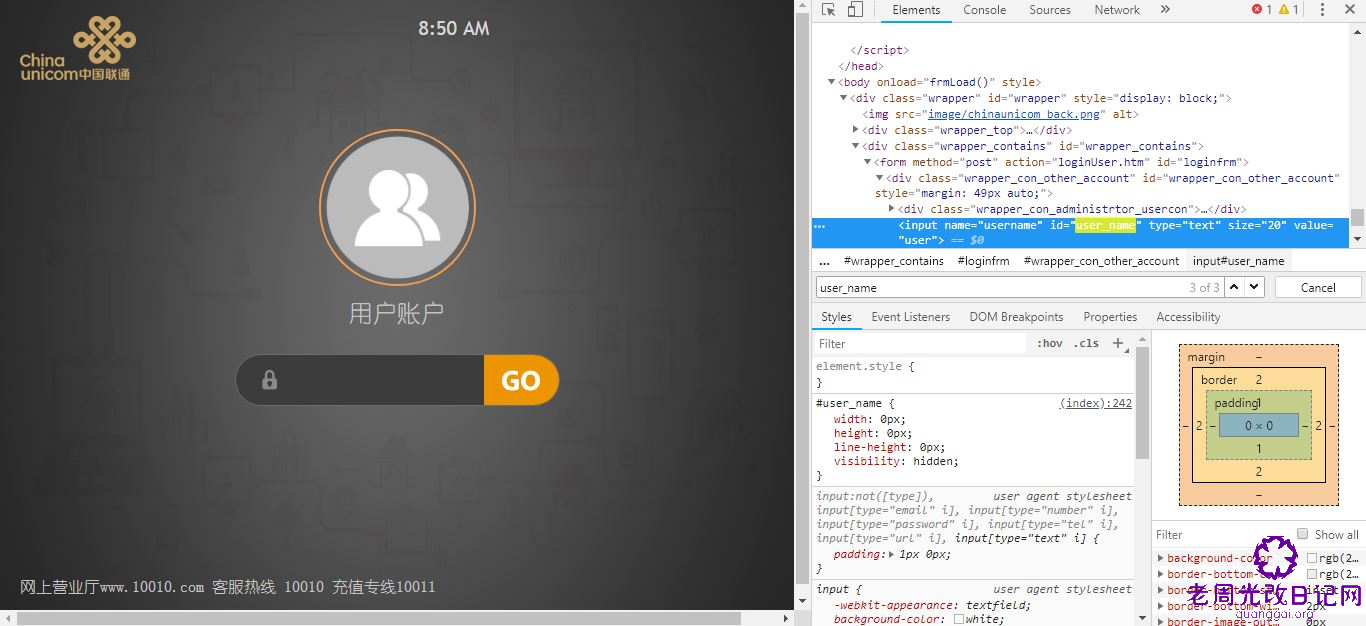Switch to the Console tab
The image size is (1366, 626).
coord(985,10)
